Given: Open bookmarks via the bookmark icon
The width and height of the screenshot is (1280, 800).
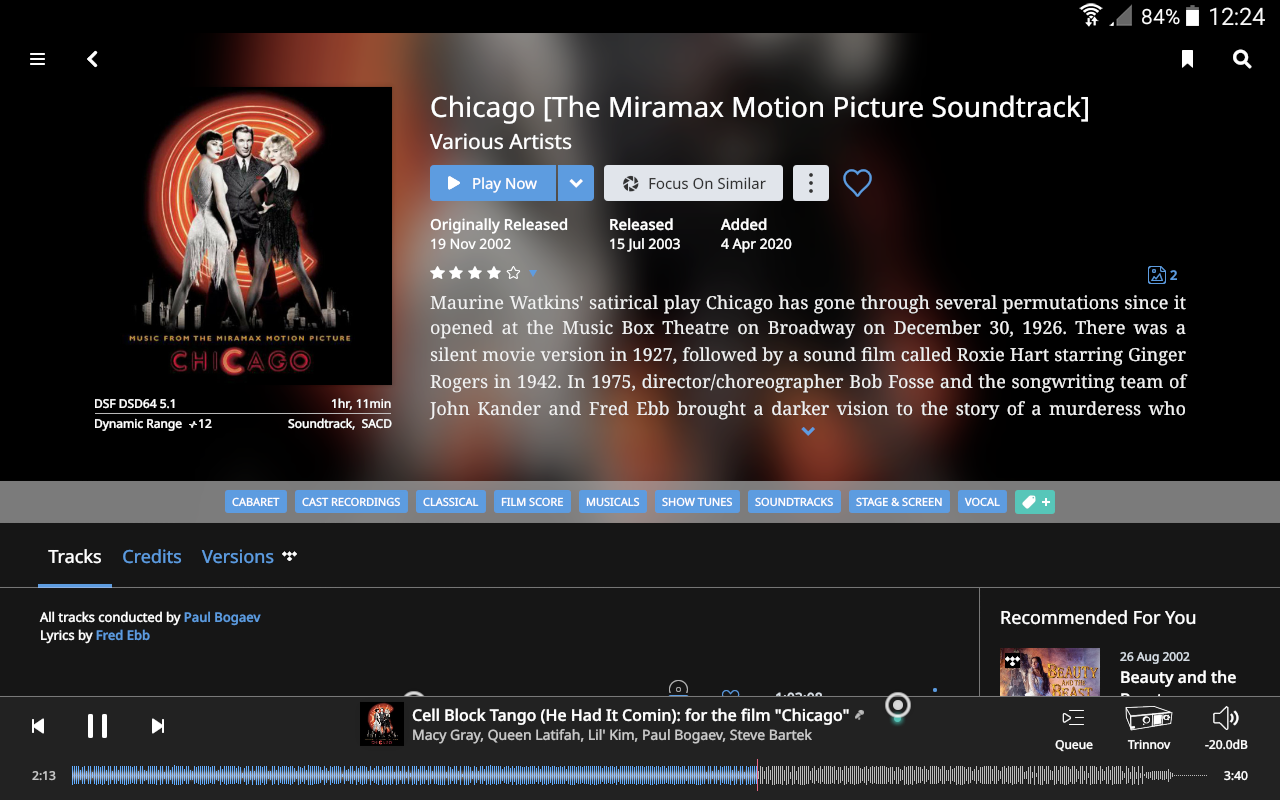Looking at the screenshot, I should [x=1187, y=59].
